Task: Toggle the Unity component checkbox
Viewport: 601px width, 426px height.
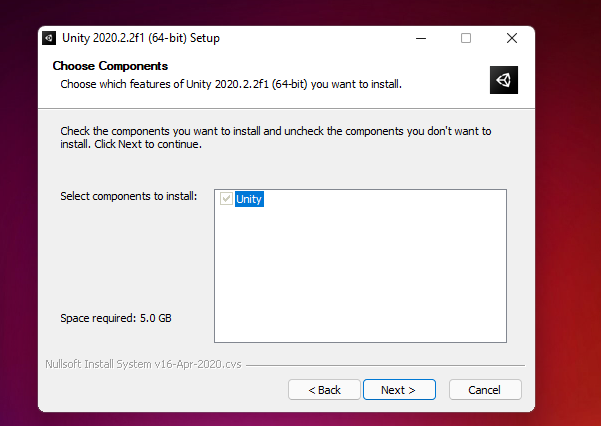Action: click(226, 199)
